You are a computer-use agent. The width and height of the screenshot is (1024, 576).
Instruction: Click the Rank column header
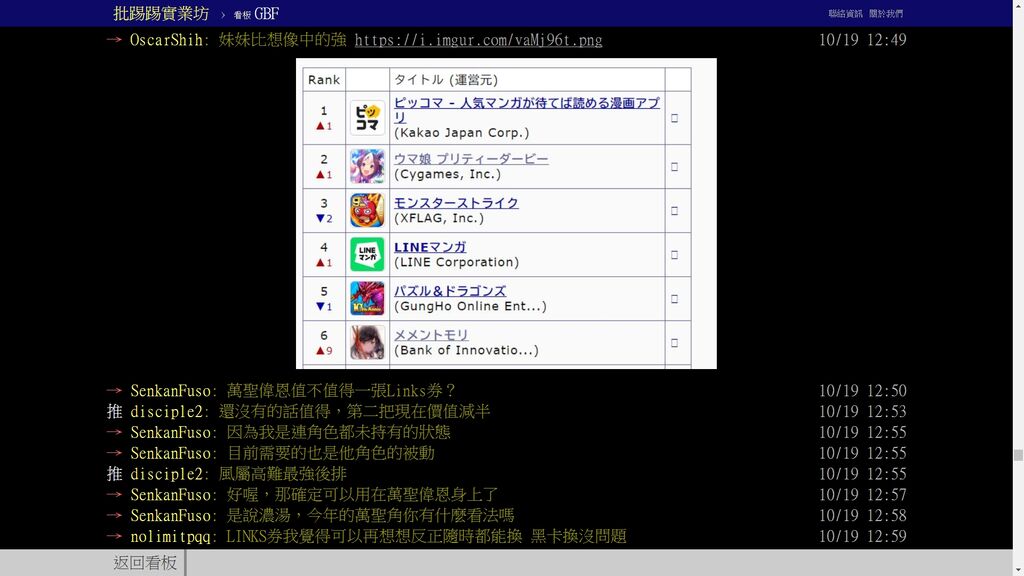(x=324, y=80)
